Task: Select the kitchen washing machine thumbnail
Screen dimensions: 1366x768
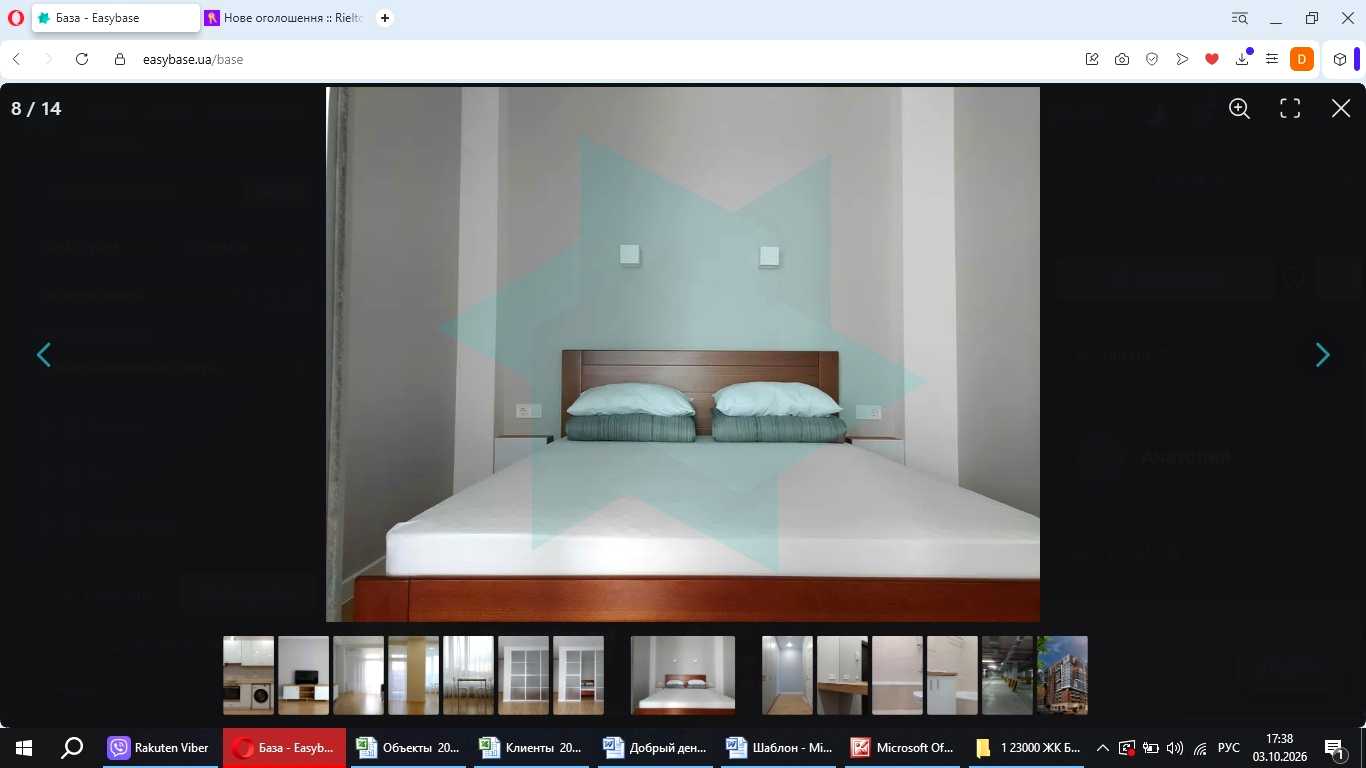Action: click(248, 675)
